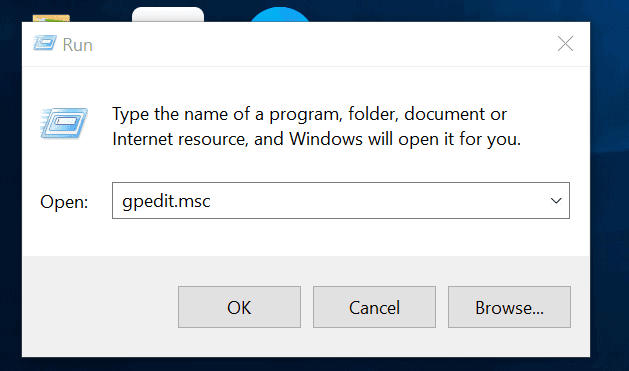Image resolution: width=629 pixels, height=371 pixels.
Task: Click the "Internet resource, and Windows" description line
Action: pyautogui.click(x=317, y=140)
